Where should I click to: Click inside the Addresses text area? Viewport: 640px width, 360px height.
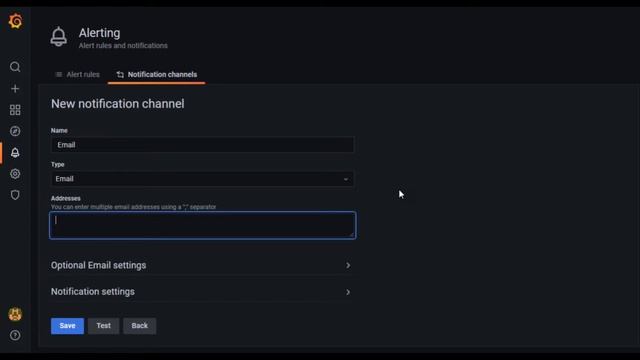coord(202,225)
